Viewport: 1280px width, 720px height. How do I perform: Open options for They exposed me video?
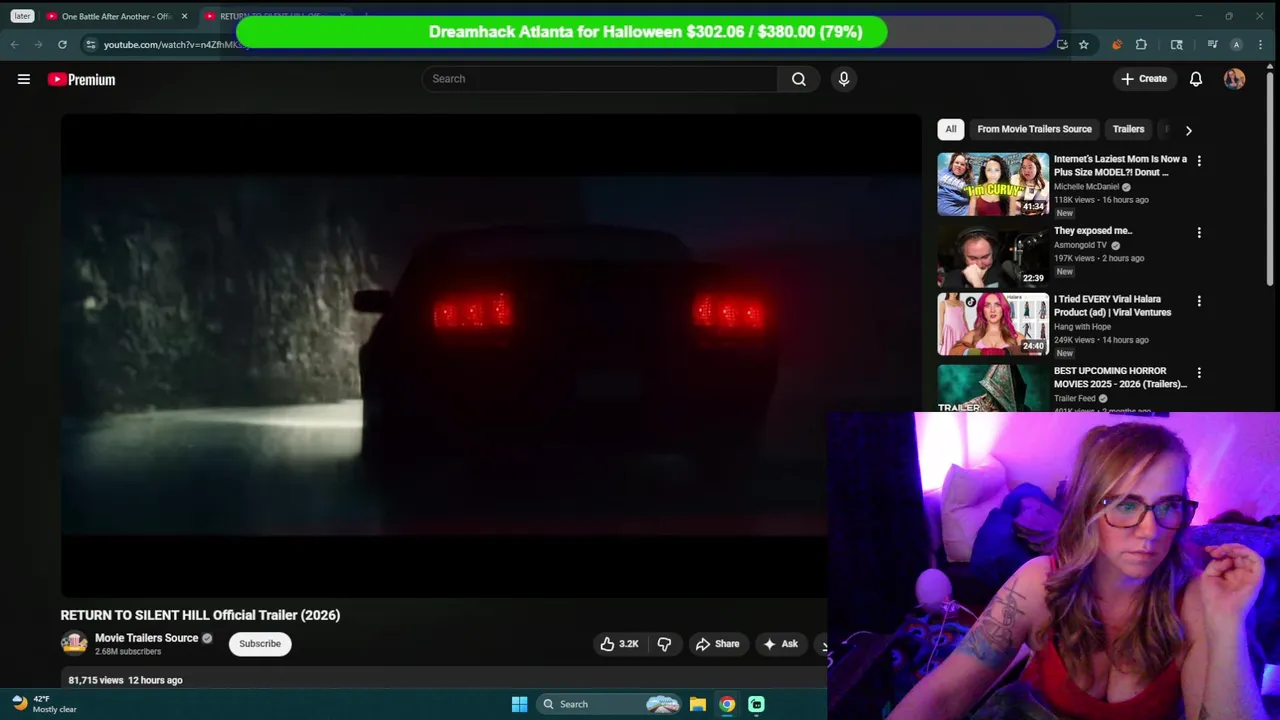(x=1199, y=232)
